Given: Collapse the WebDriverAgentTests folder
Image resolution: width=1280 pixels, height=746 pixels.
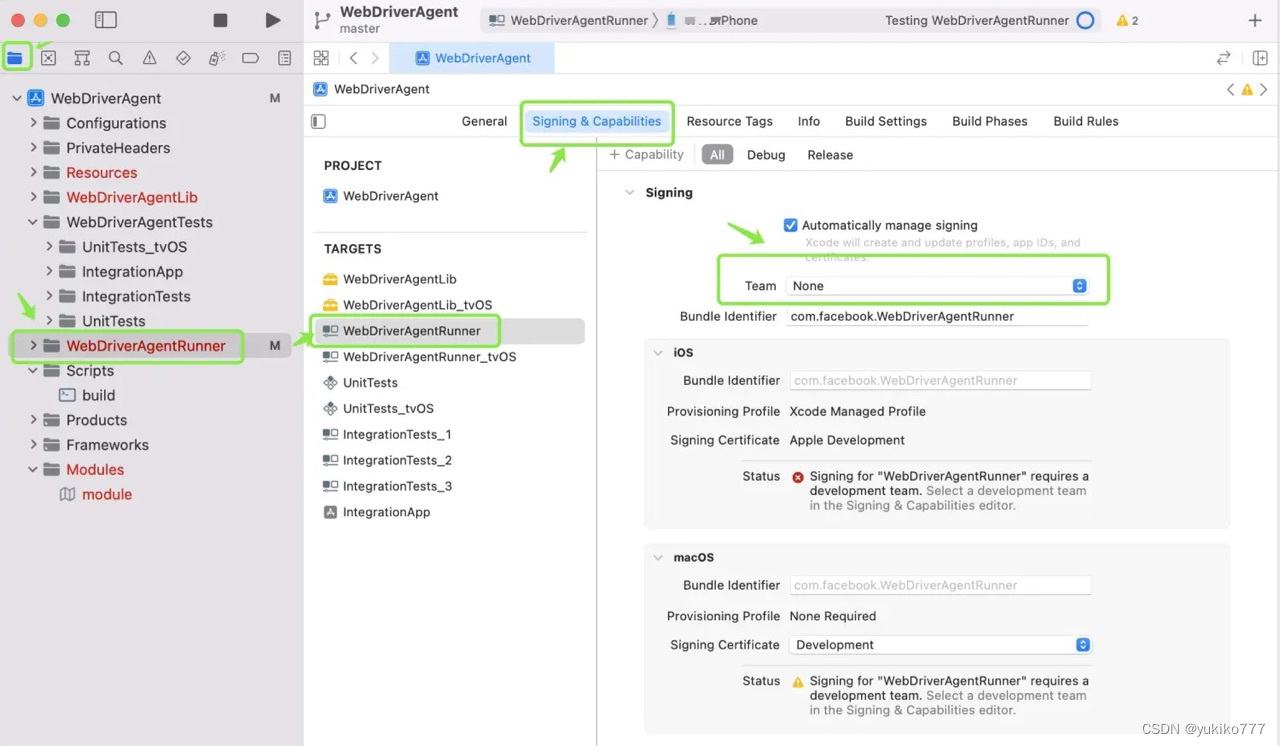Looking at the screenshot, I should pyautogui.click(x=33, y=222).
